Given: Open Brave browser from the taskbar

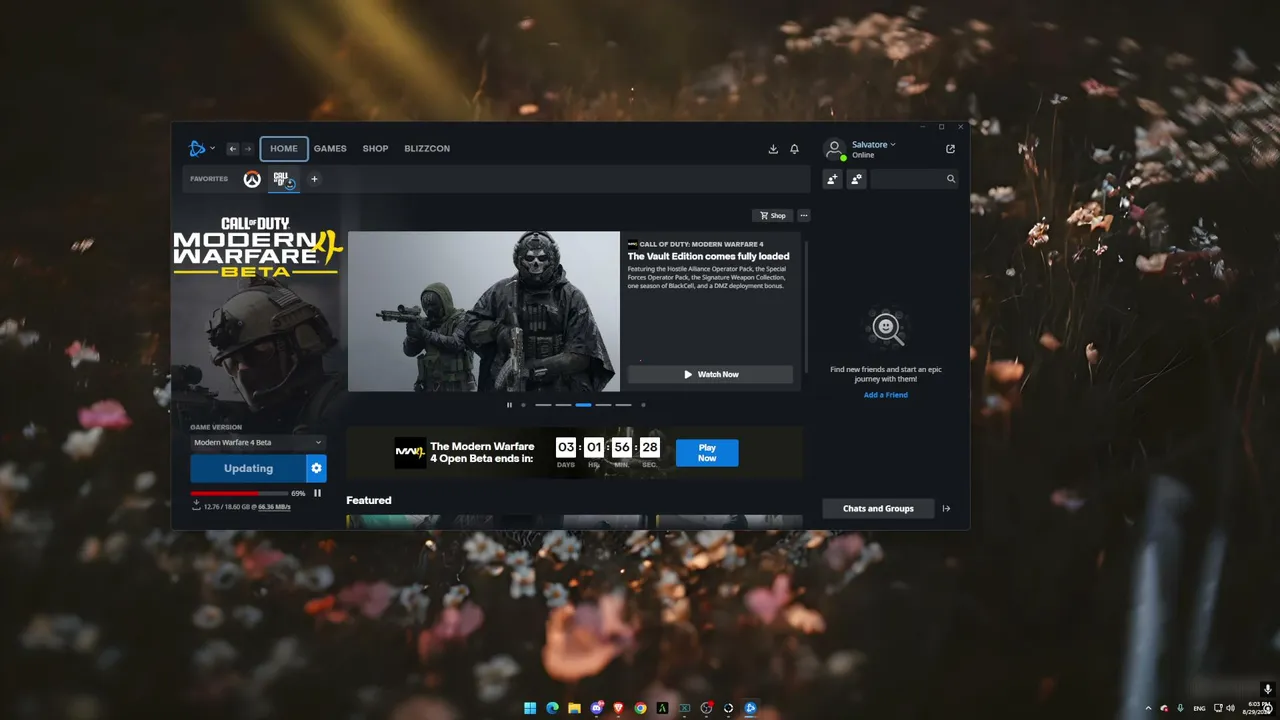Looking at the screenshot, I should coord(619,708).
